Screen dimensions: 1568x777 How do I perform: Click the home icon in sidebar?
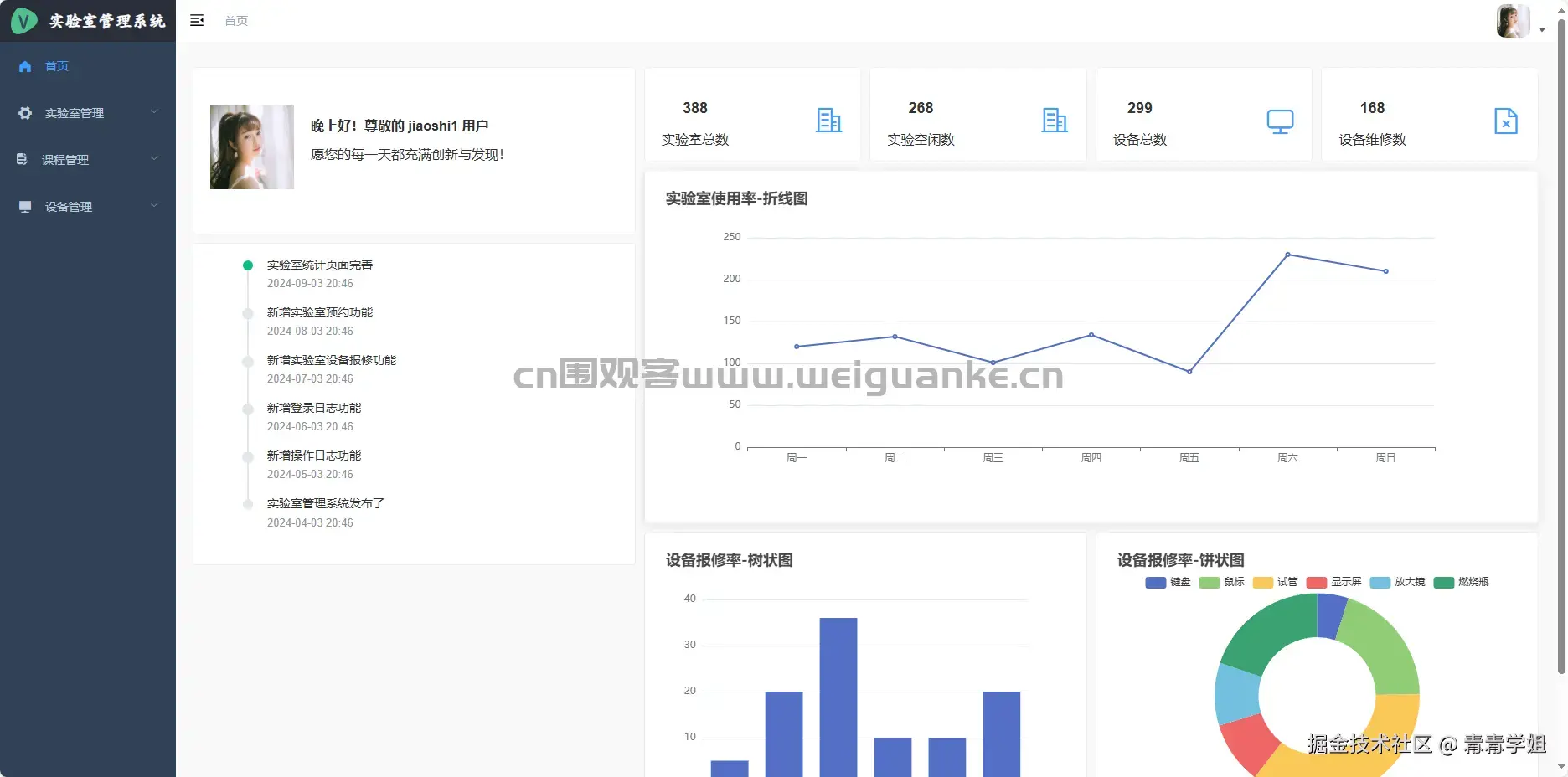(25, 66)
